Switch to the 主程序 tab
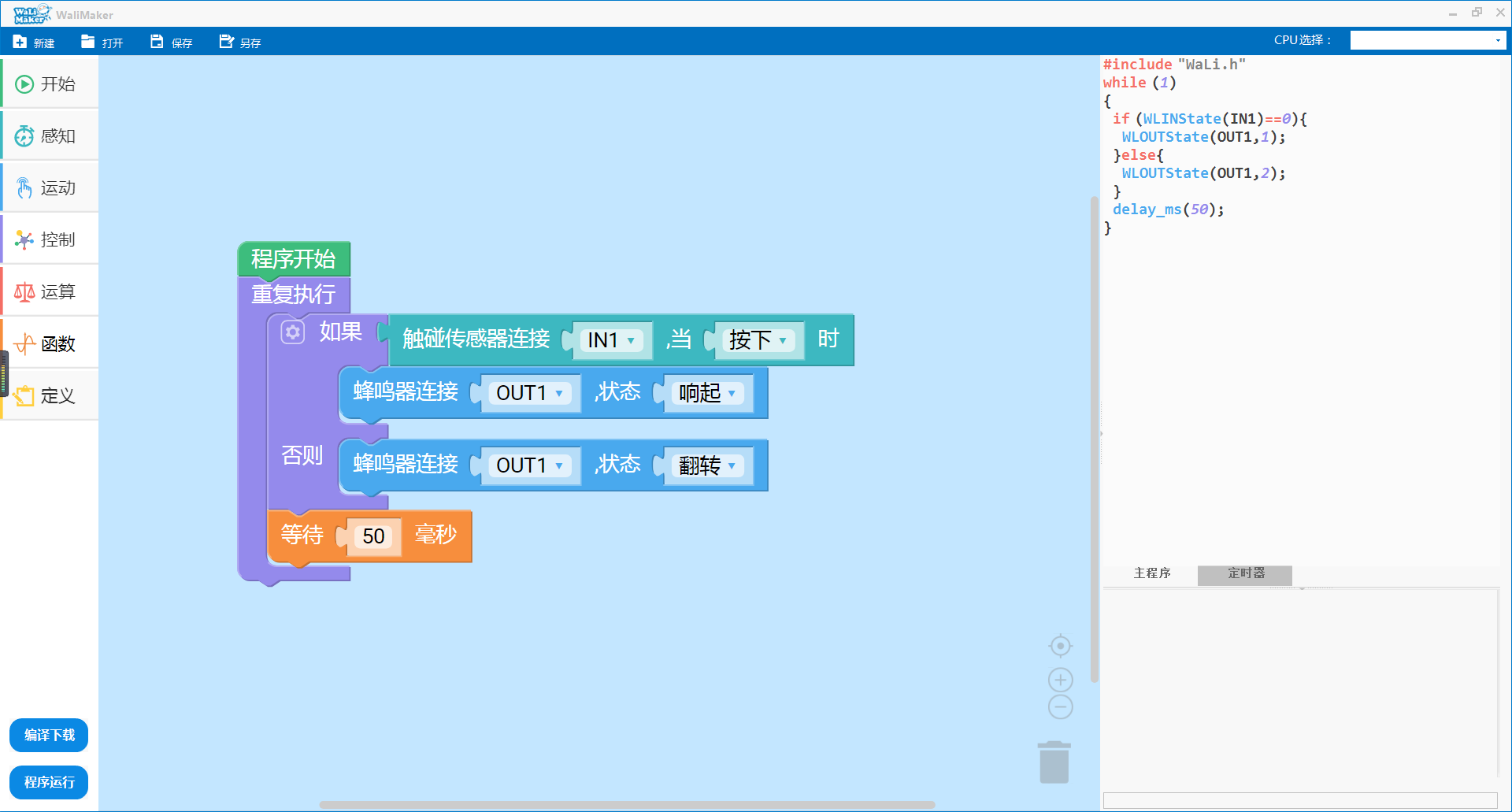 (1151, 573)
